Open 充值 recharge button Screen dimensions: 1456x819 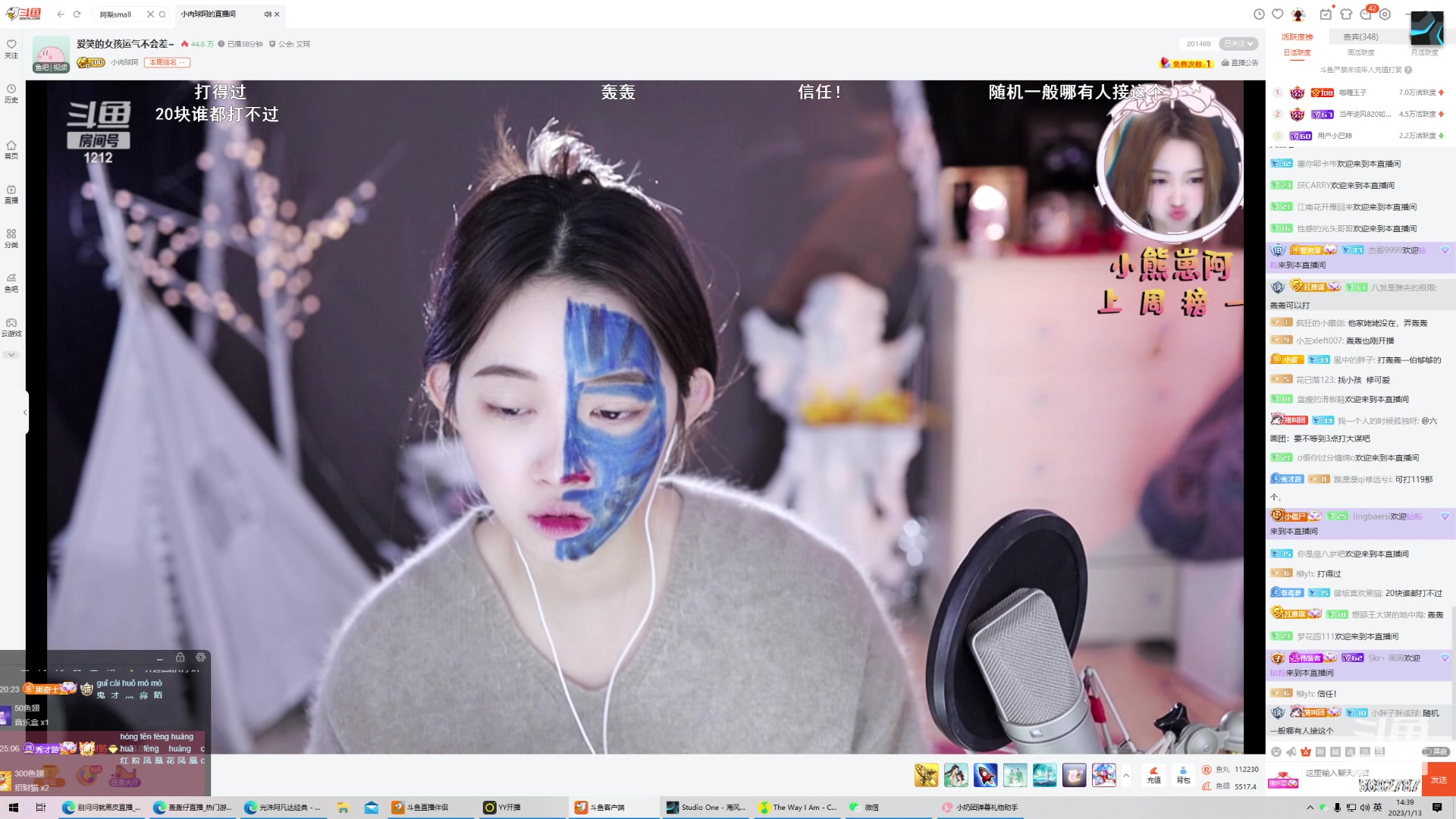tap(1153, 775)
